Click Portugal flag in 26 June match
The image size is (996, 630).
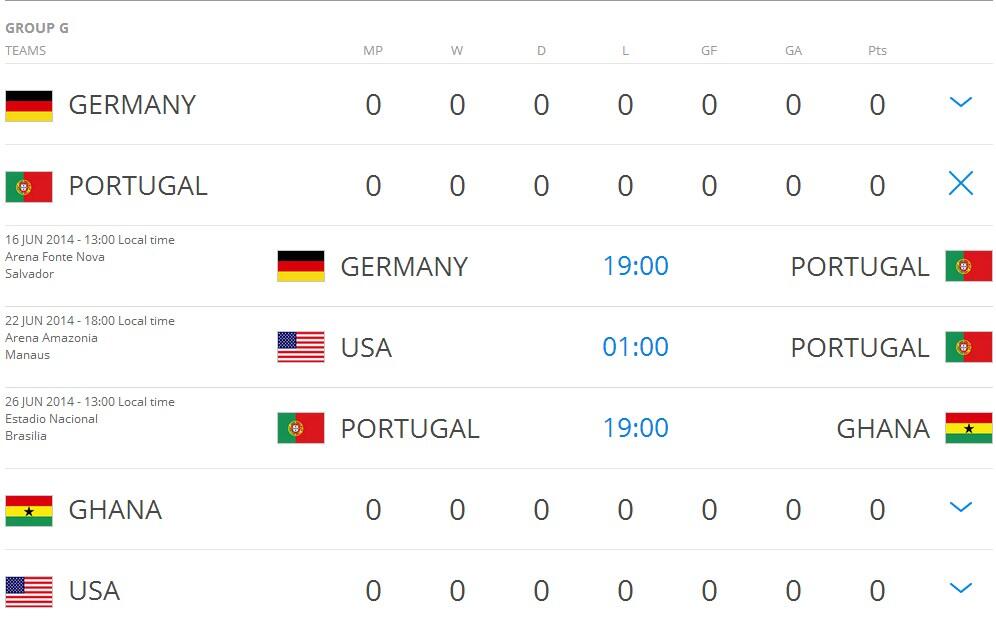click(x=301, y=428)
